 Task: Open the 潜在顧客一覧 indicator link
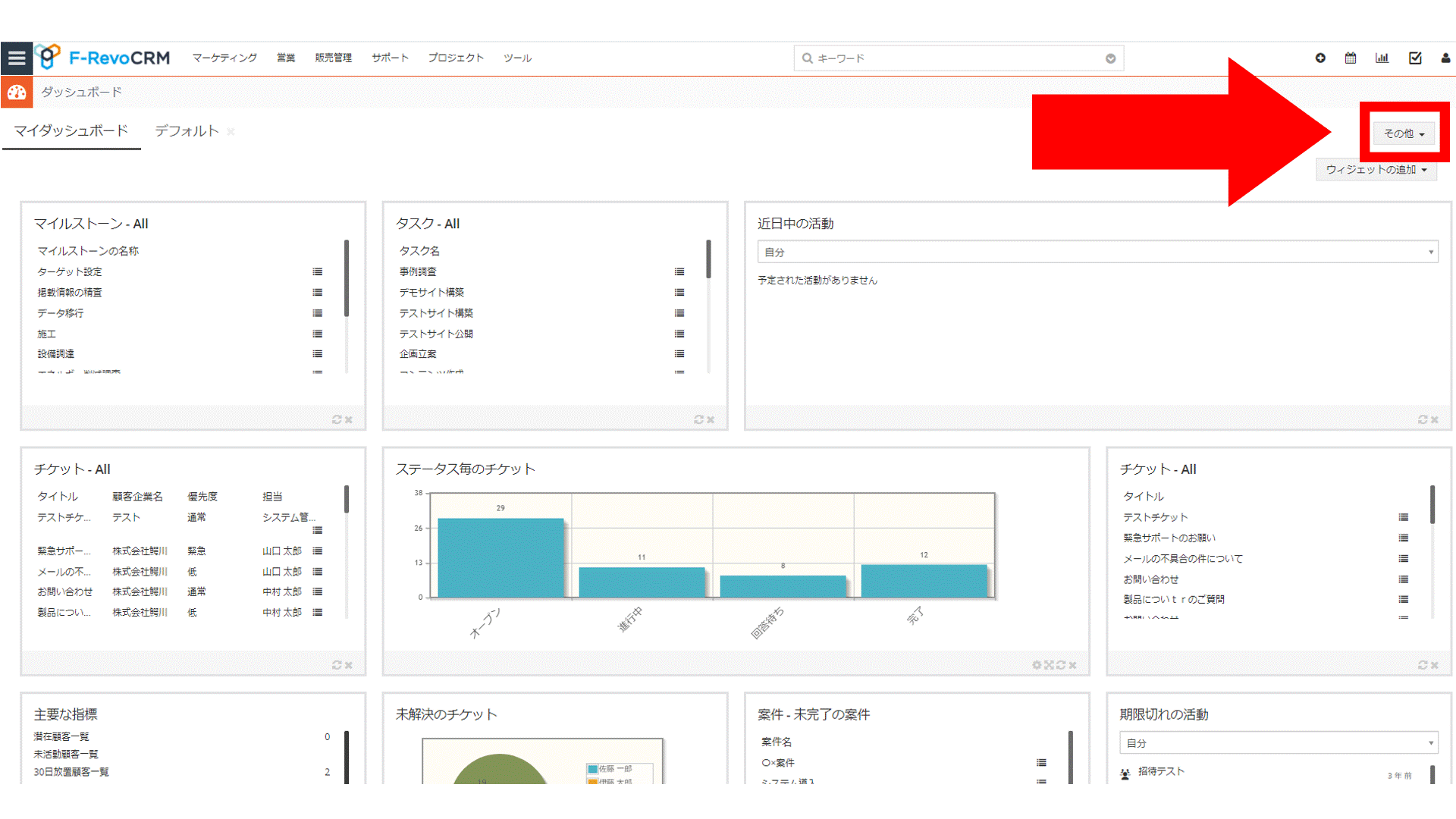coord(61,736)
